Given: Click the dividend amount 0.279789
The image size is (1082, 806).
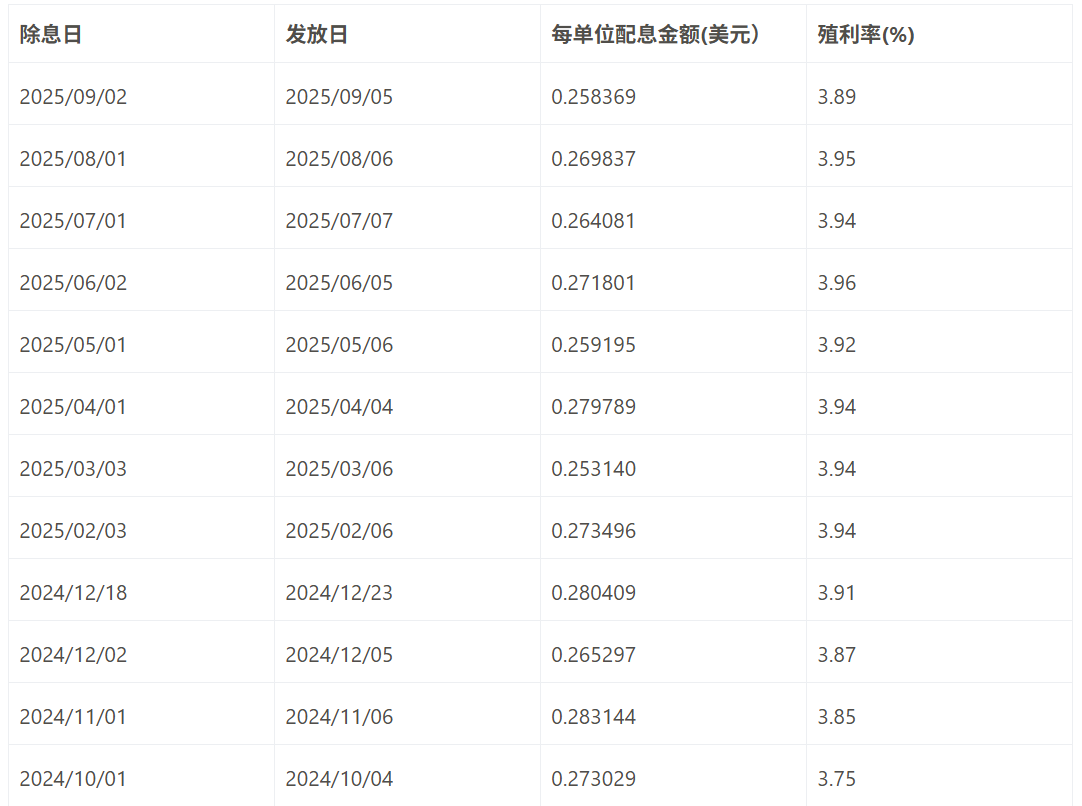Looking at the screenshot, I should click(x=594, y=406).
